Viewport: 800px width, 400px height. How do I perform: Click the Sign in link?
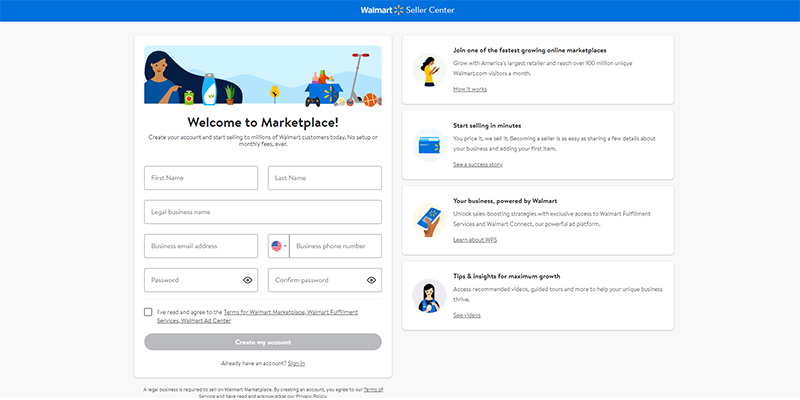pos(296,363)
